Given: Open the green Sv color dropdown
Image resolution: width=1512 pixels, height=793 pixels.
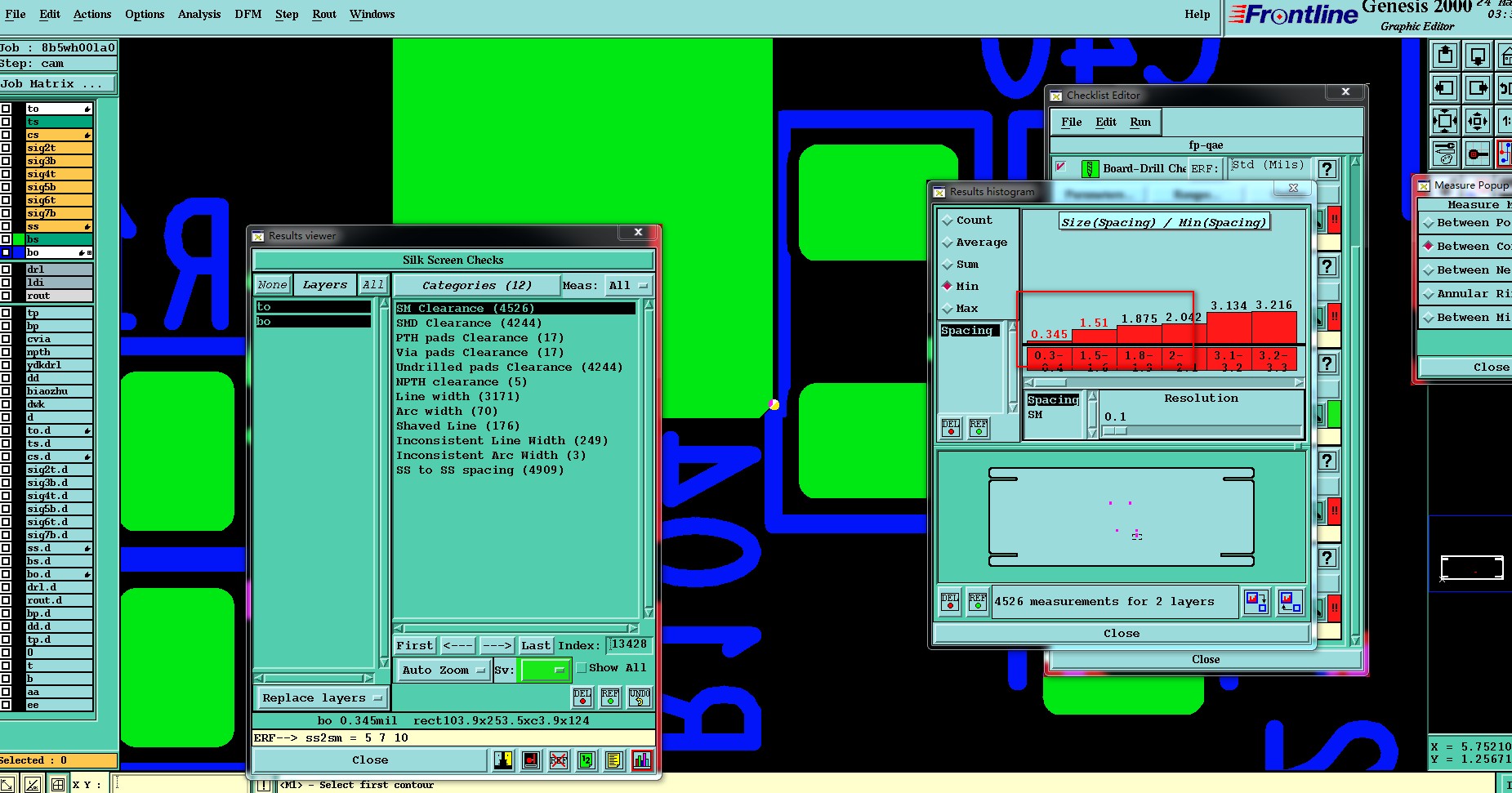Looking at the screenshot, I should 544,670.
